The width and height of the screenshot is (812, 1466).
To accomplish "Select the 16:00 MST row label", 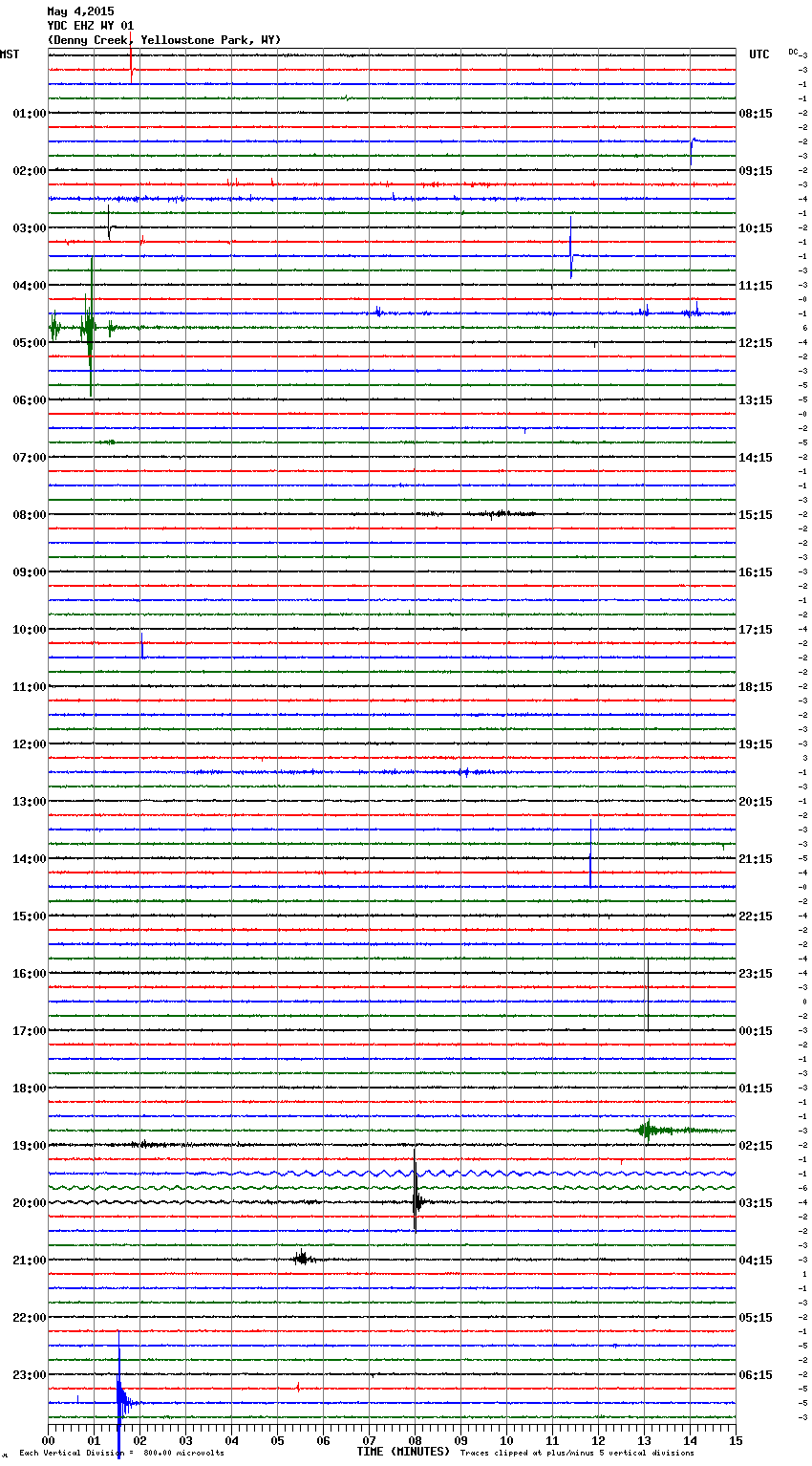I will [x=30, y=974].
